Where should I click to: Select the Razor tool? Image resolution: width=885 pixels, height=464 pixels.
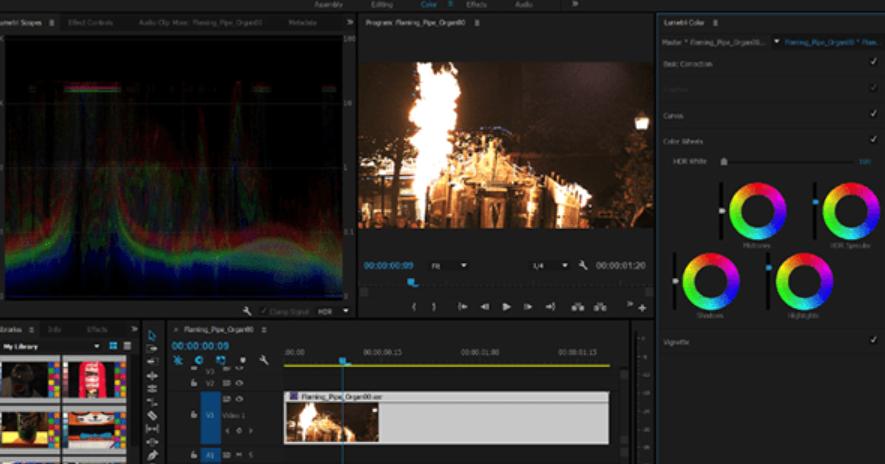[152, 415]
